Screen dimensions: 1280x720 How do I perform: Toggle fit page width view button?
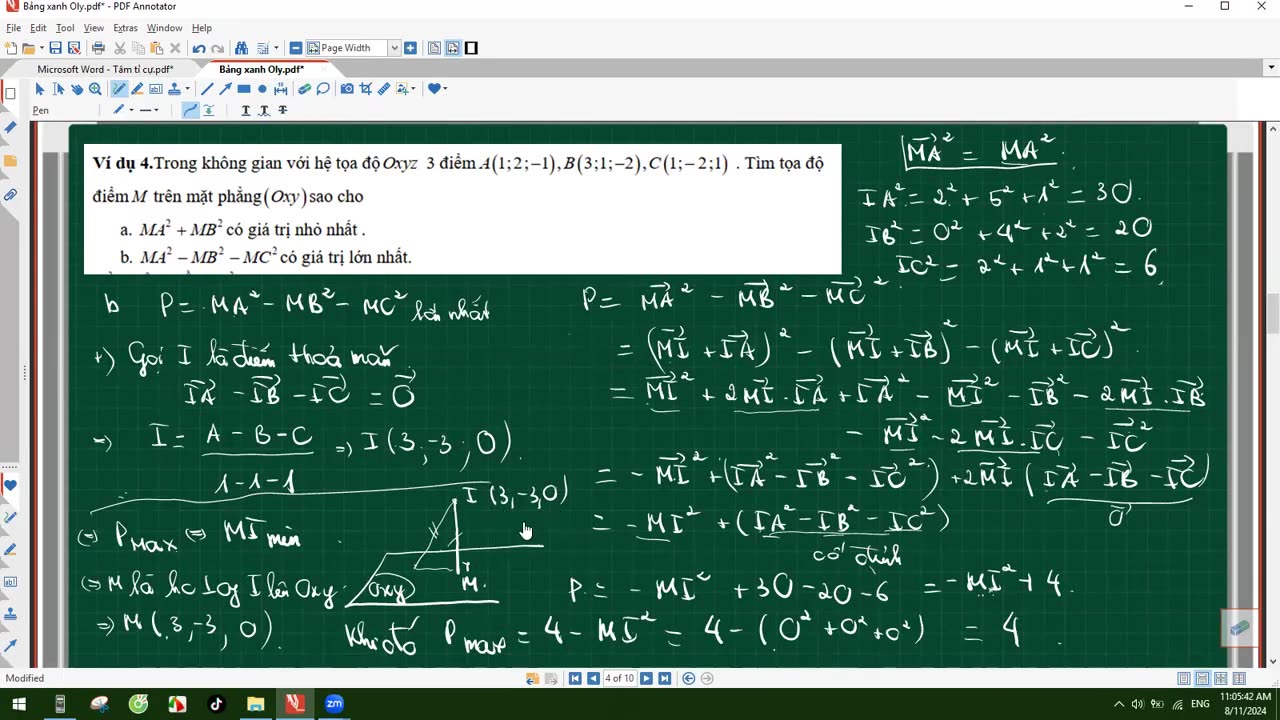click(x=453, y=48)
